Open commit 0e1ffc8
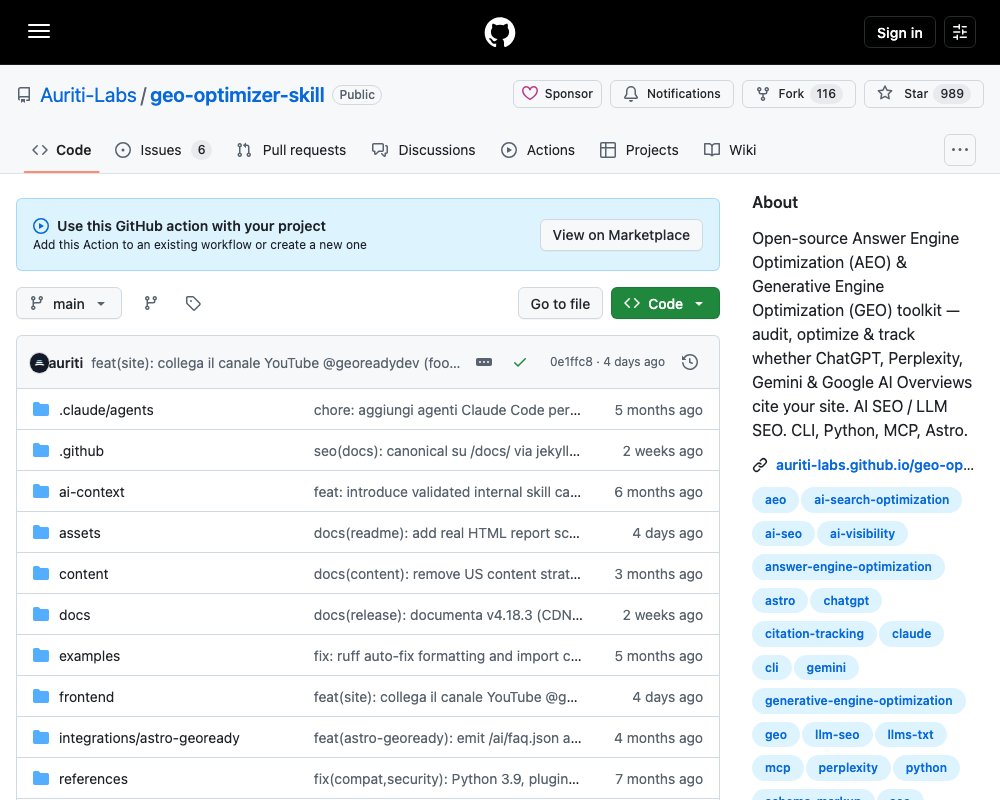 [x=571, y=362]
